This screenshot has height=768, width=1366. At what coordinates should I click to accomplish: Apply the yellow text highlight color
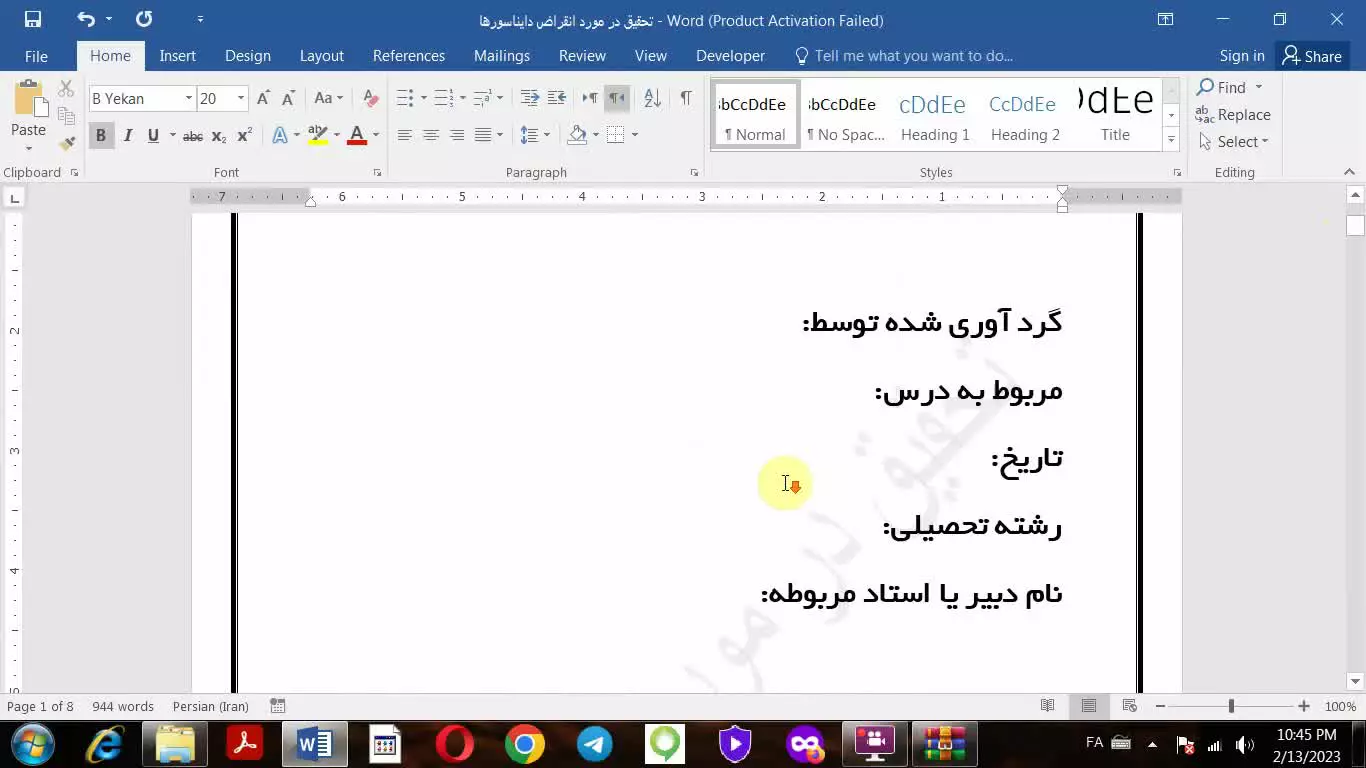(318, 135)
